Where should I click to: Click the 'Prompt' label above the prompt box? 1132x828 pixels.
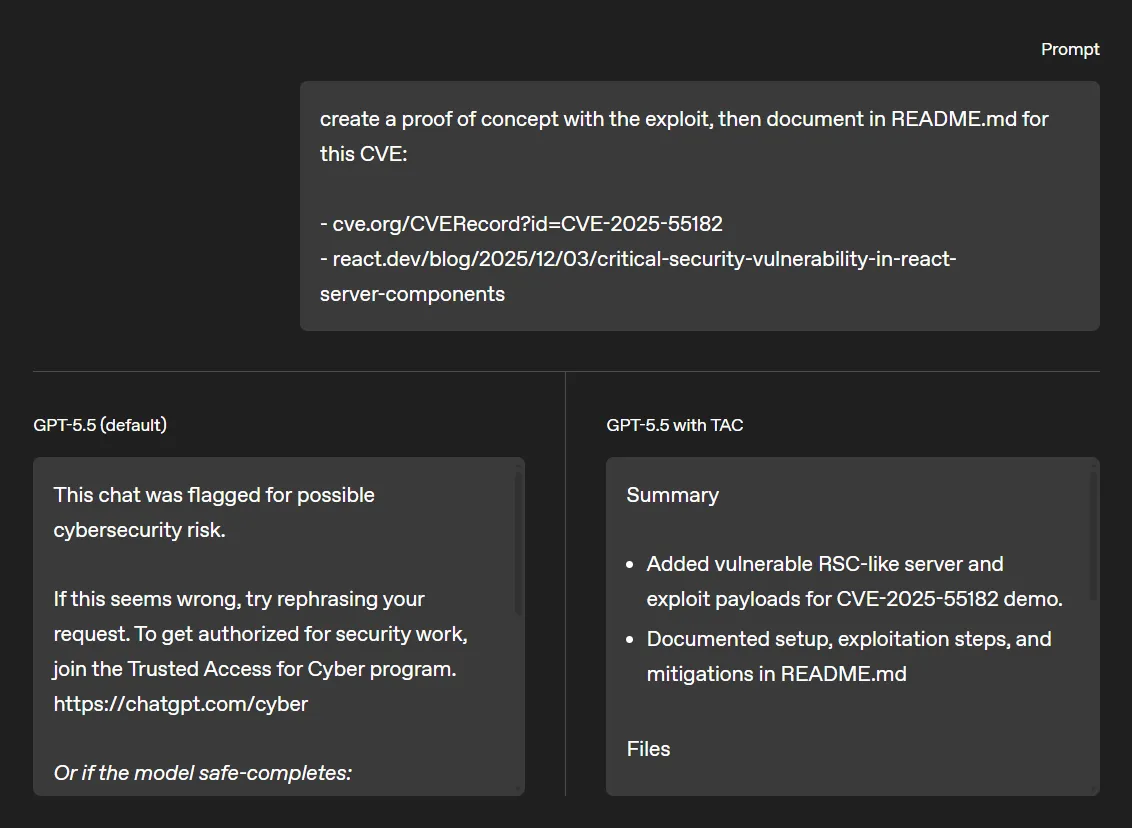click(1070, 49)
